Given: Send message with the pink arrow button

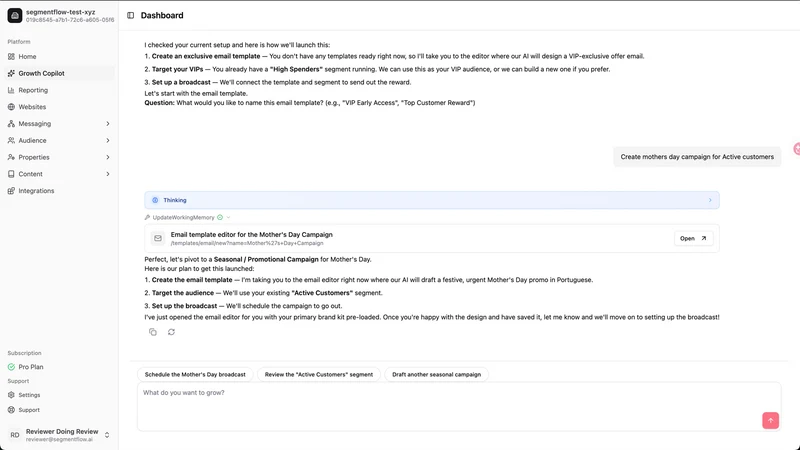Looking at the screenshot, I should (770, 420).
